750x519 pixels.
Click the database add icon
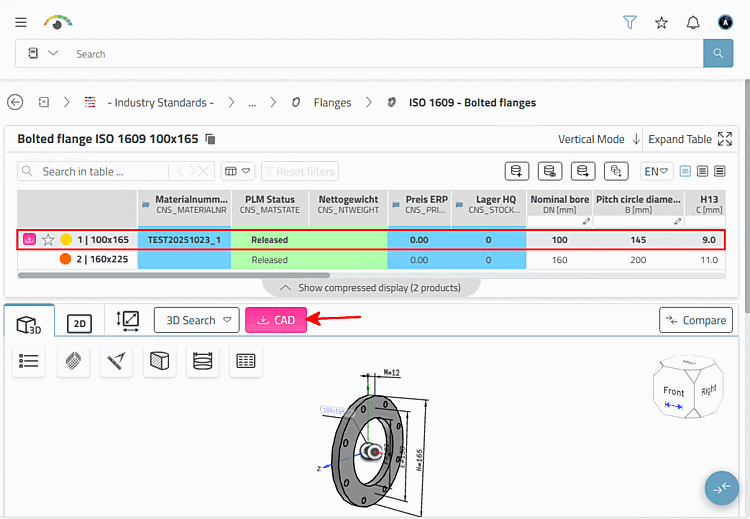click(x=517, y=171)
